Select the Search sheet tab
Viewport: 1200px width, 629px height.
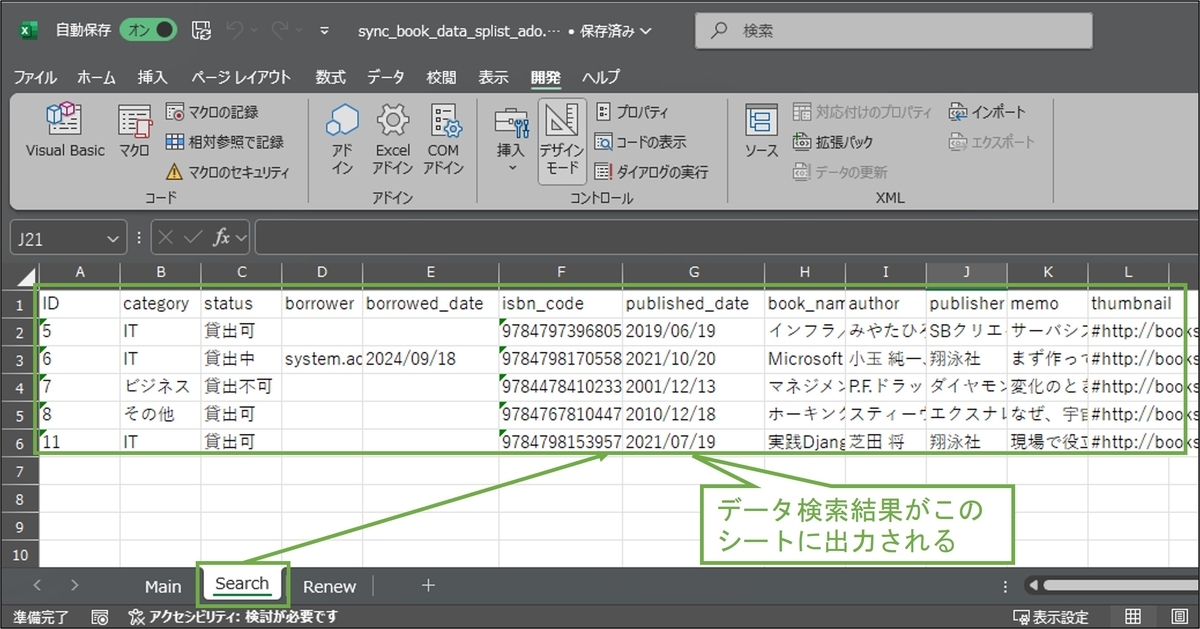[x=242, y=584]
